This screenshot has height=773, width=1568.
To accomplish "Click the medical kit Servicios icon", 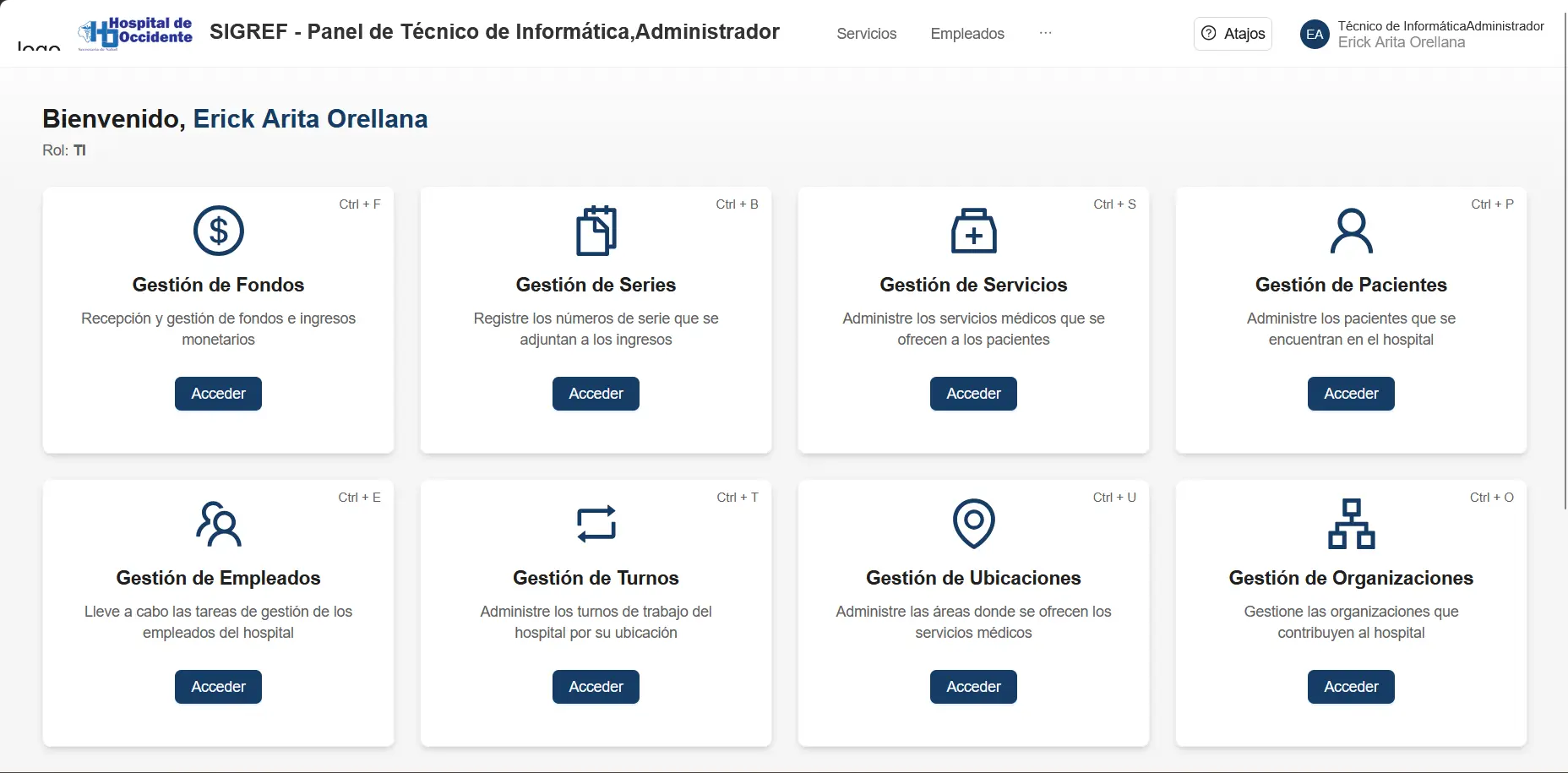I will tap(973, 231).
